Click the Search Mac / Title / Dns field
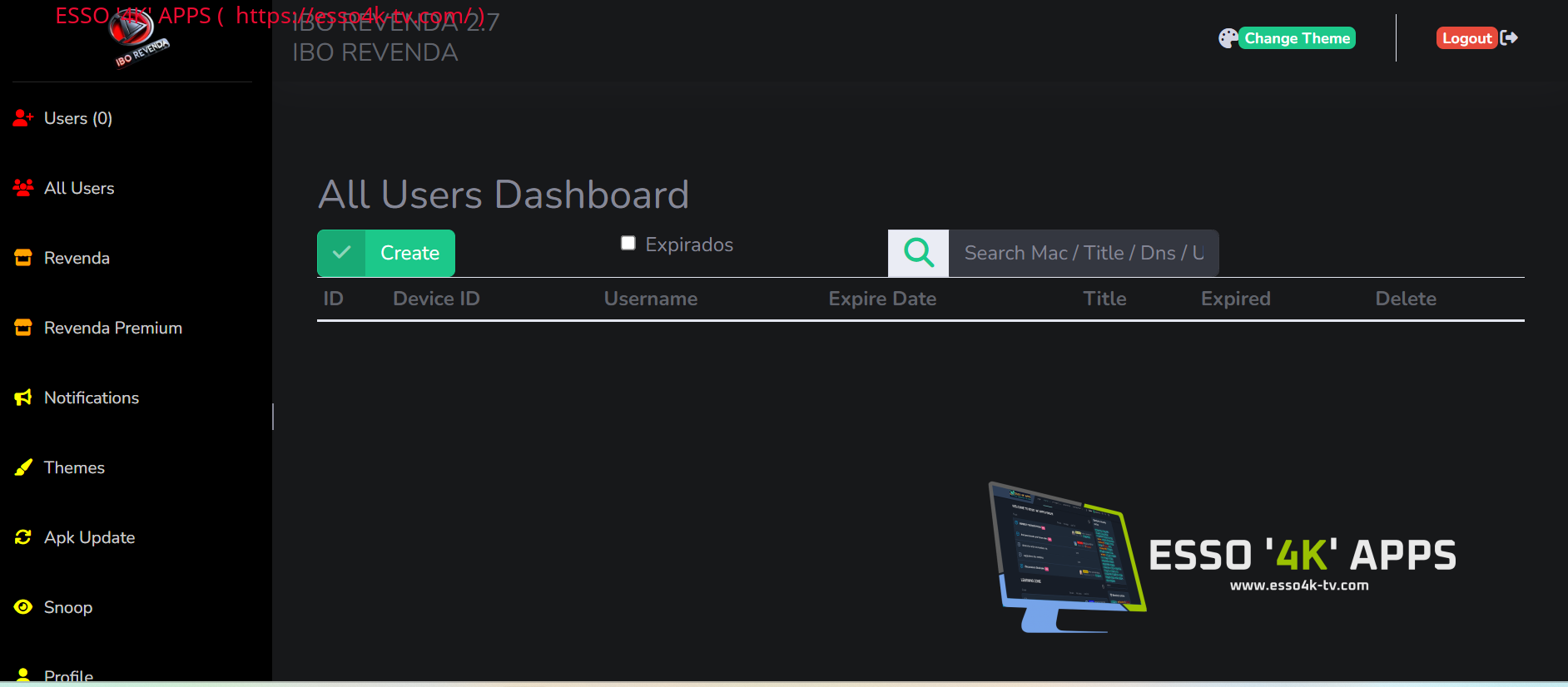The image size is (1568, 687). pyautogui.click(x=1084, y=253)
